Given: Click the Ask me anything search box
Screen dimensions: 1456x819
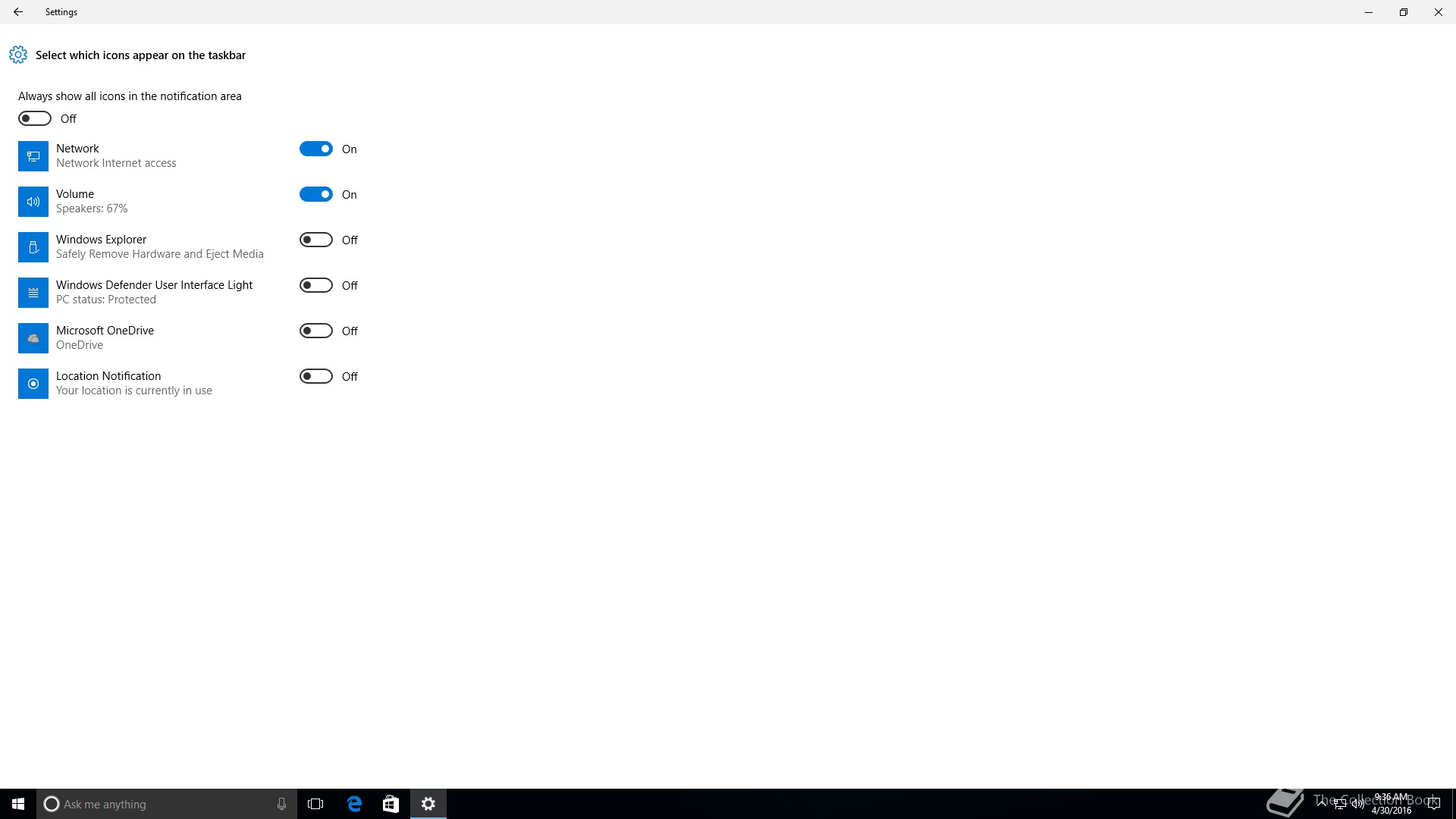Looking at the screenshot, I should [167, 804].
